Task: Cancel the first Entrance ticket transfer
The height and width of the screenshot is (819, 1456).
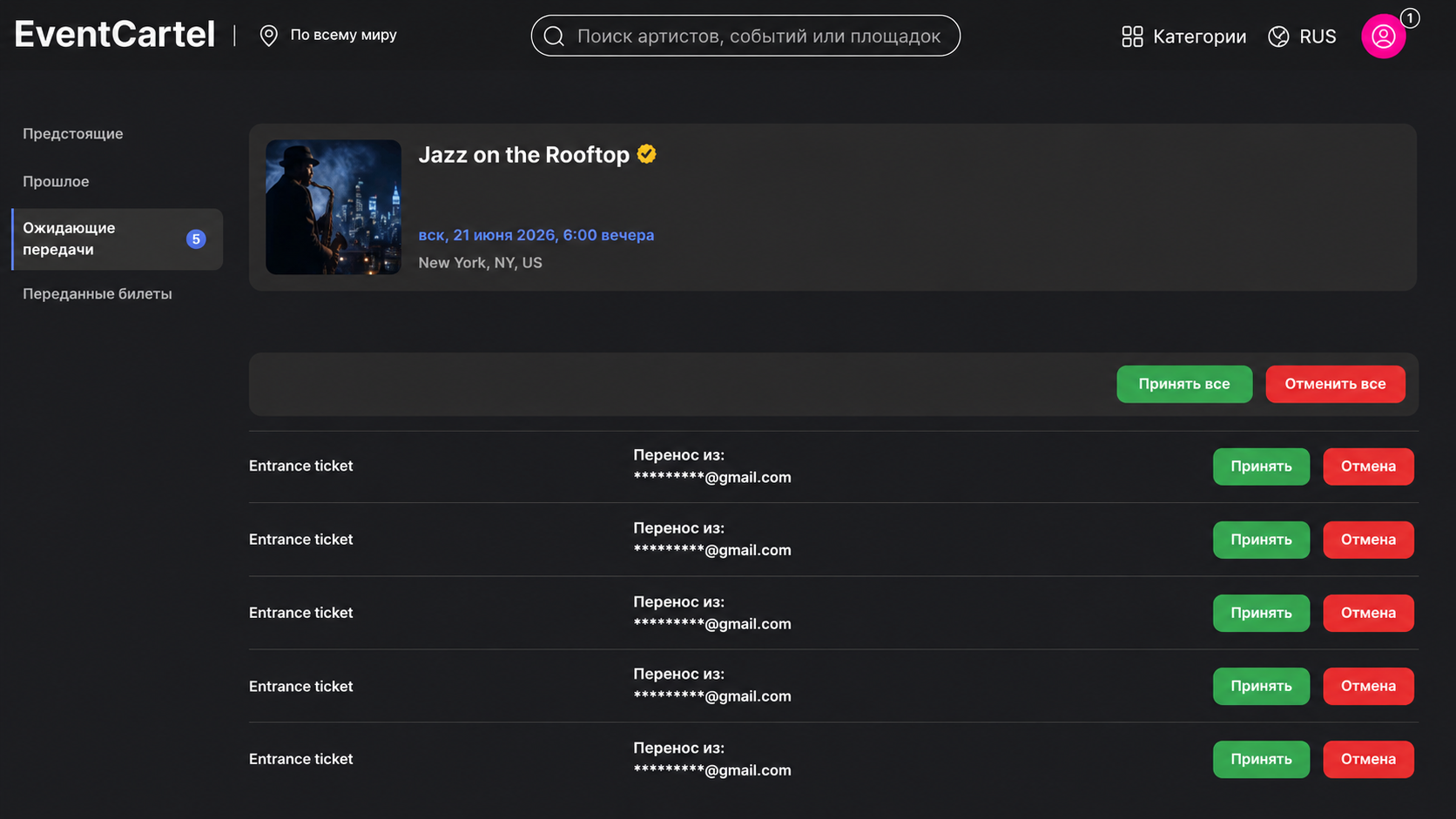Action: pos(1368,467)
